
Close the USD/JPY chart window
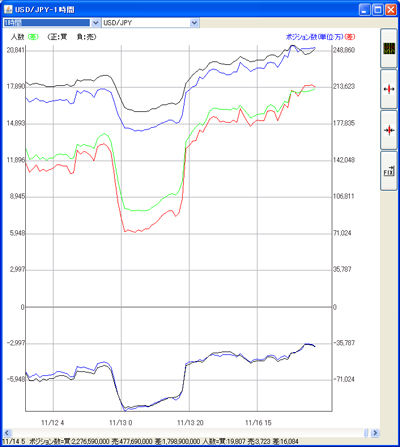[391, 10]
